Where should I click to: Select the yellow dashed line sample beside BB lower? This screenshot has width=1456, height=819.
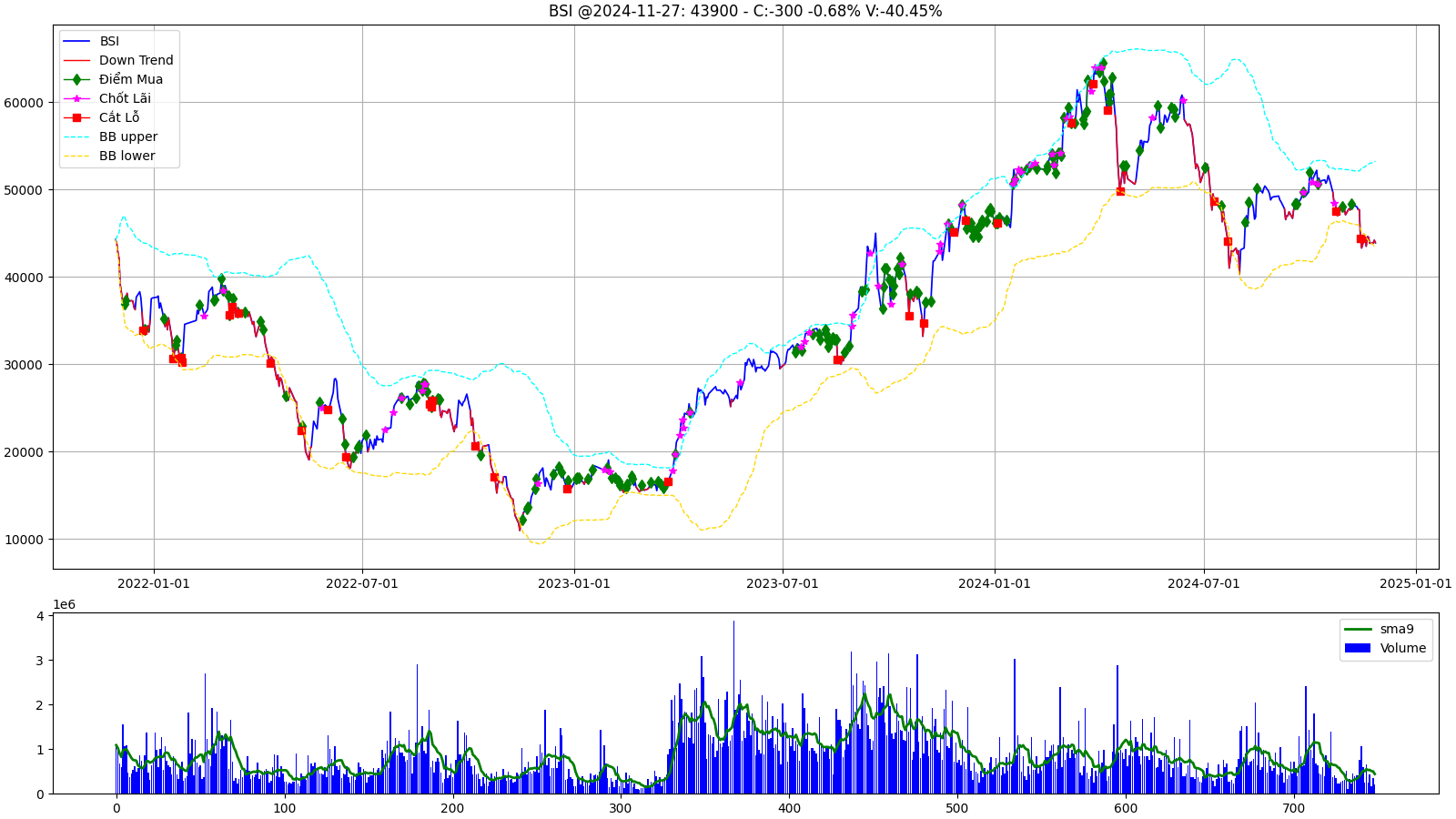coord(76,156)
